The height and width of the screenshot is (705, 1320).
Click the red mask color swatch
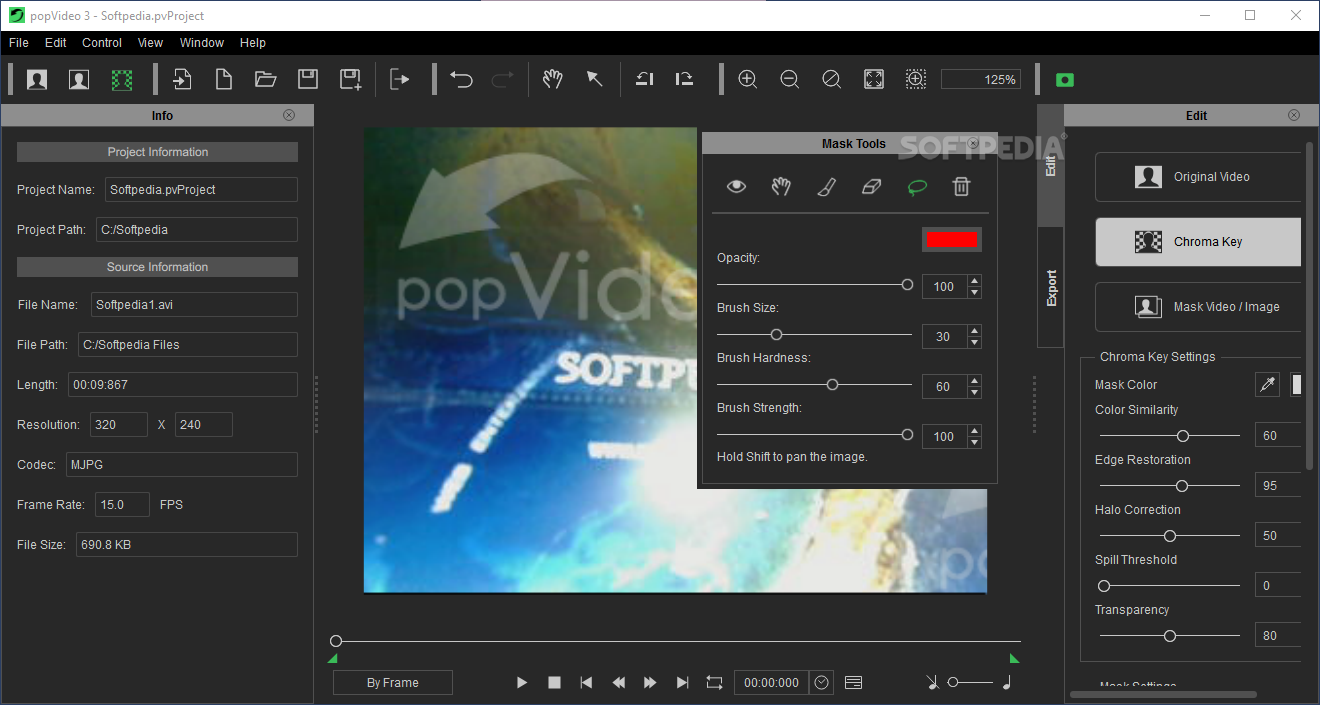(952, 239)
